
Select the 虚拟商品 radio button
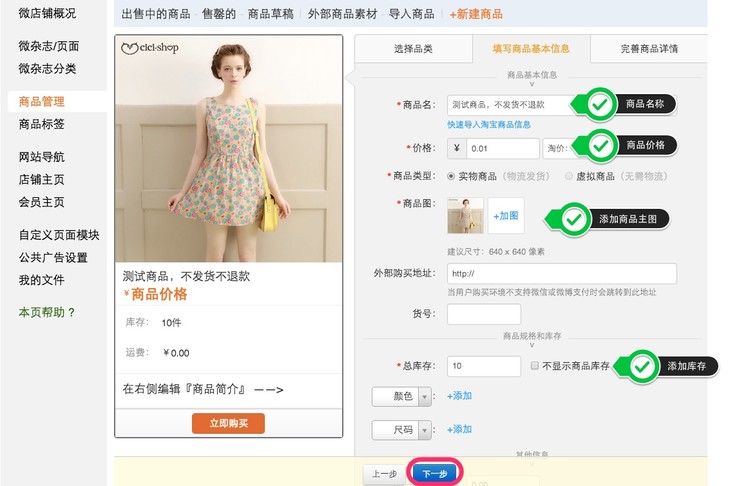click(568, 176)
